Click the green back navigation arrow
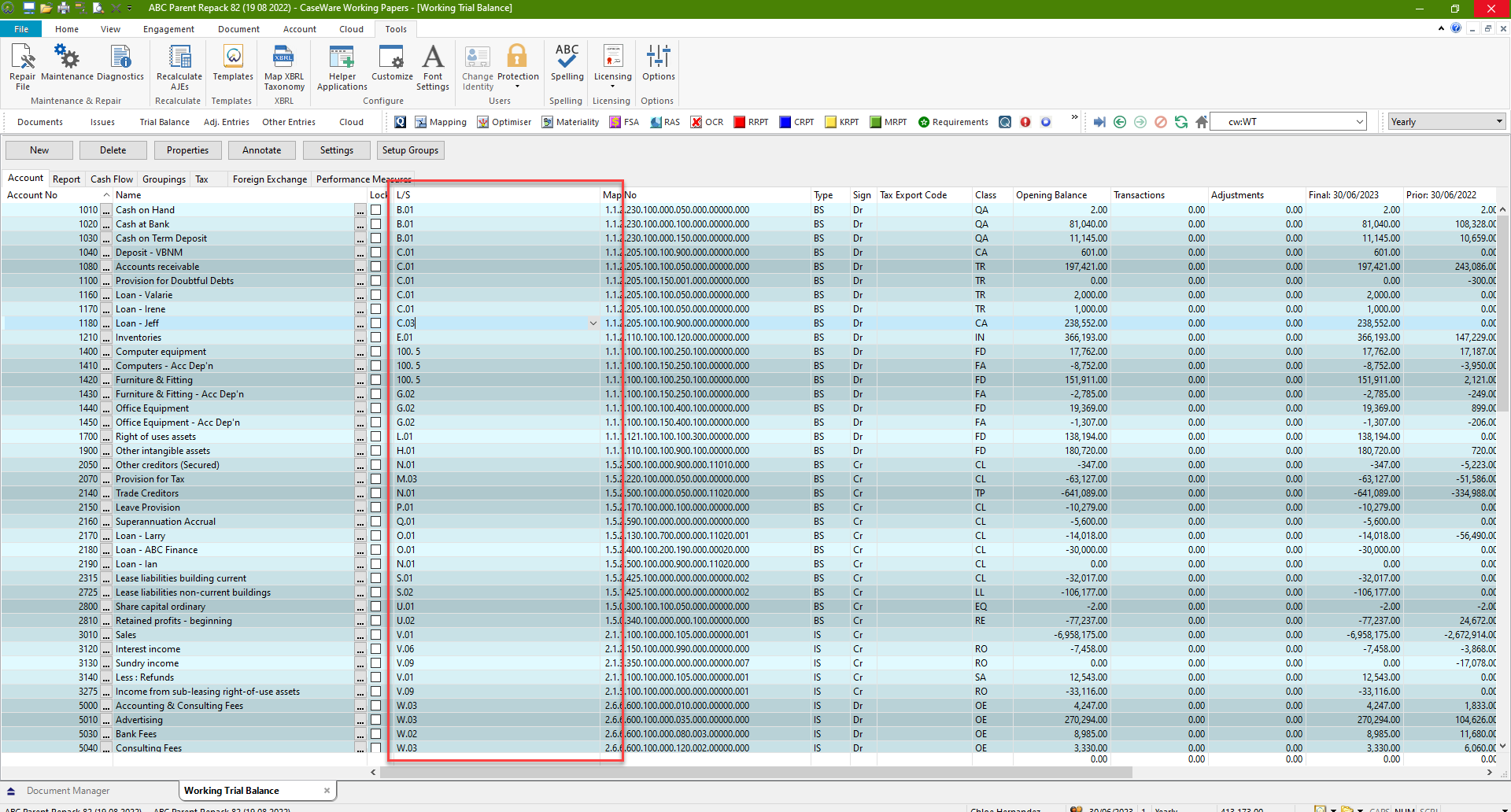 click(x=1120, y=122)
